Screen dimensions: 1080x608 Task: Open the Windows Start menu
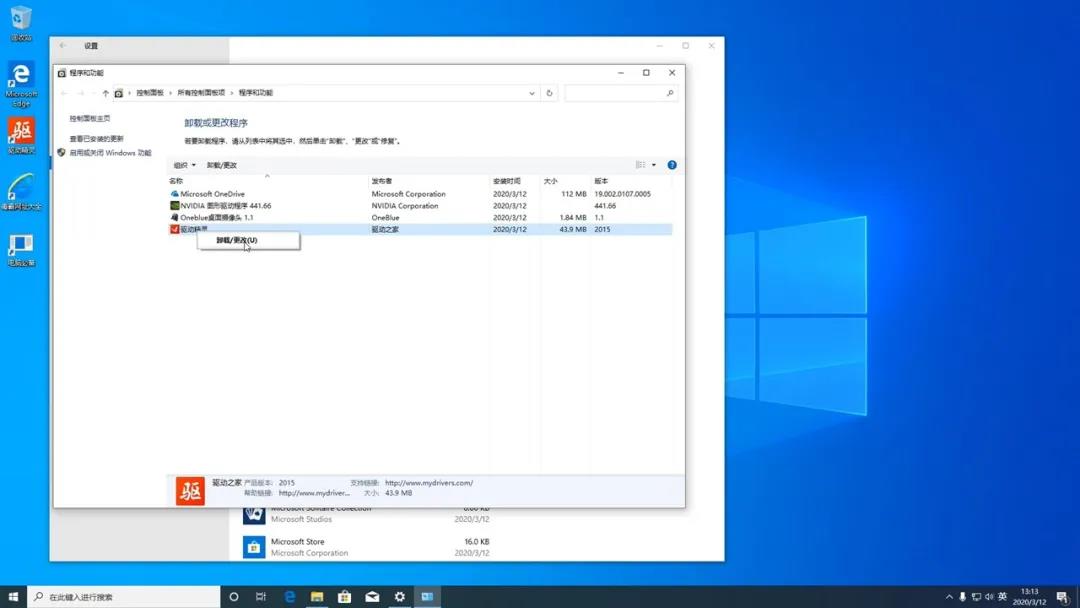[13, 596]
